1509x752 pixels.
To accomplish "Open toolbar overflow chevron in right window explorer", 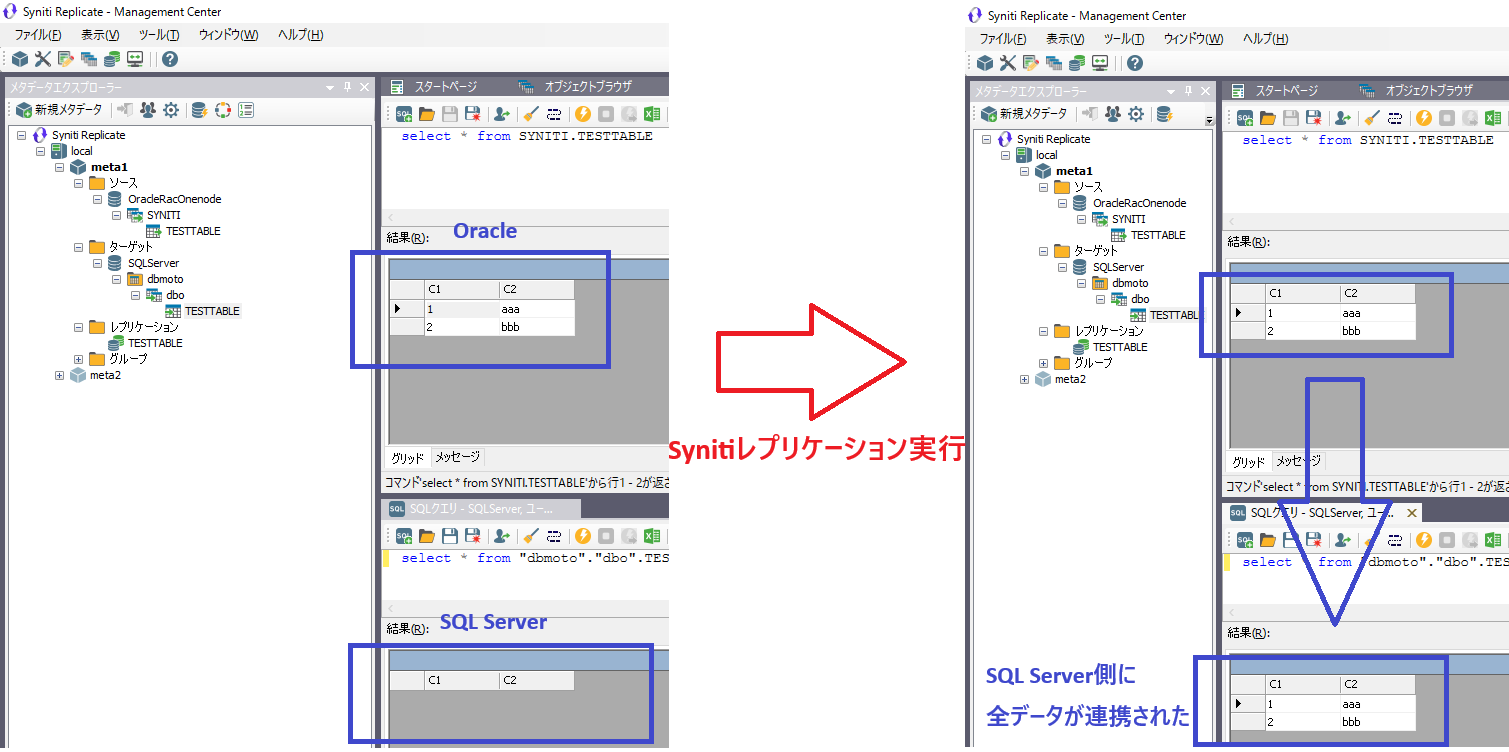I will pos(1210,119).
